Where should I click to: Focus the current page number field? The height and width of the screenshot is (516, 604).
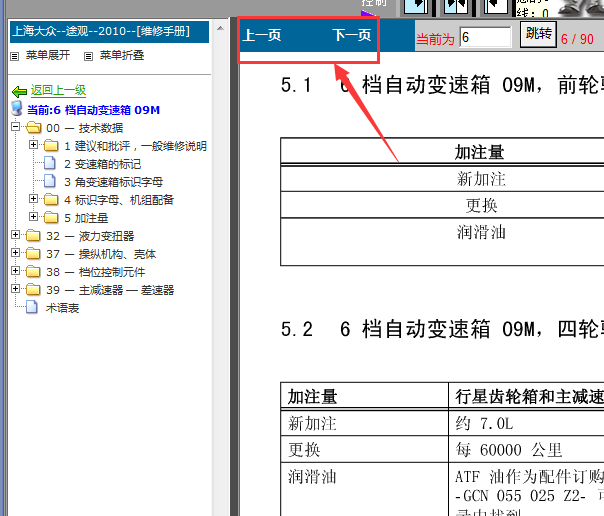coord(485,37)
